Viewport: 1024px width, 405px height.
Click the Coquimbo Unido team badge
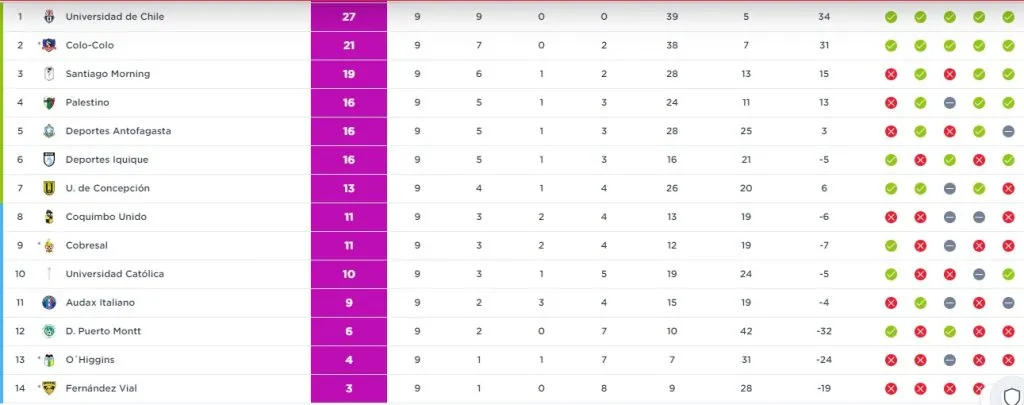click(x=47, y=217)
